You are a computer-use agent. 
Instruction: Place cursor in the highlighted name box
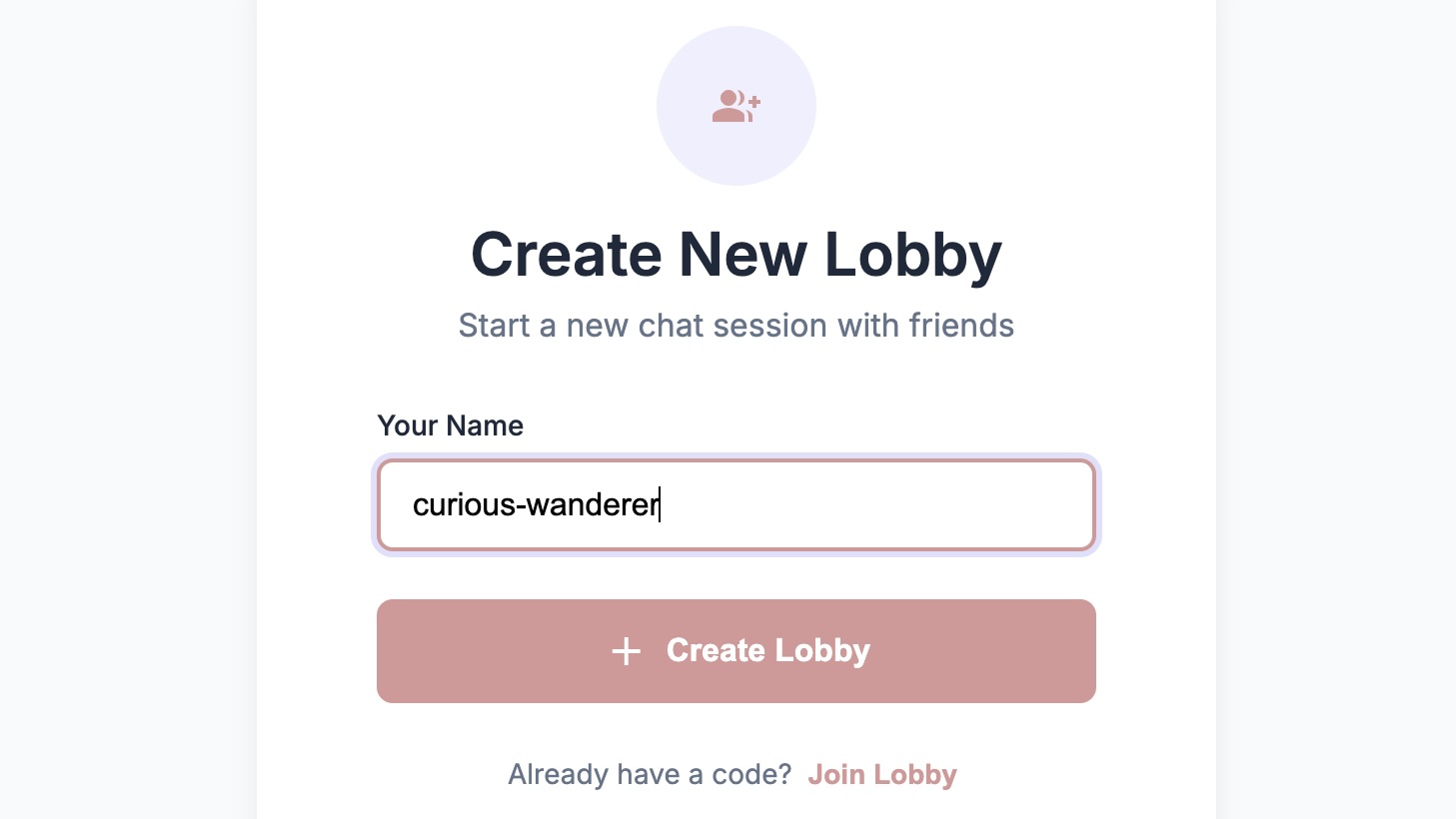tap(735, 504)
